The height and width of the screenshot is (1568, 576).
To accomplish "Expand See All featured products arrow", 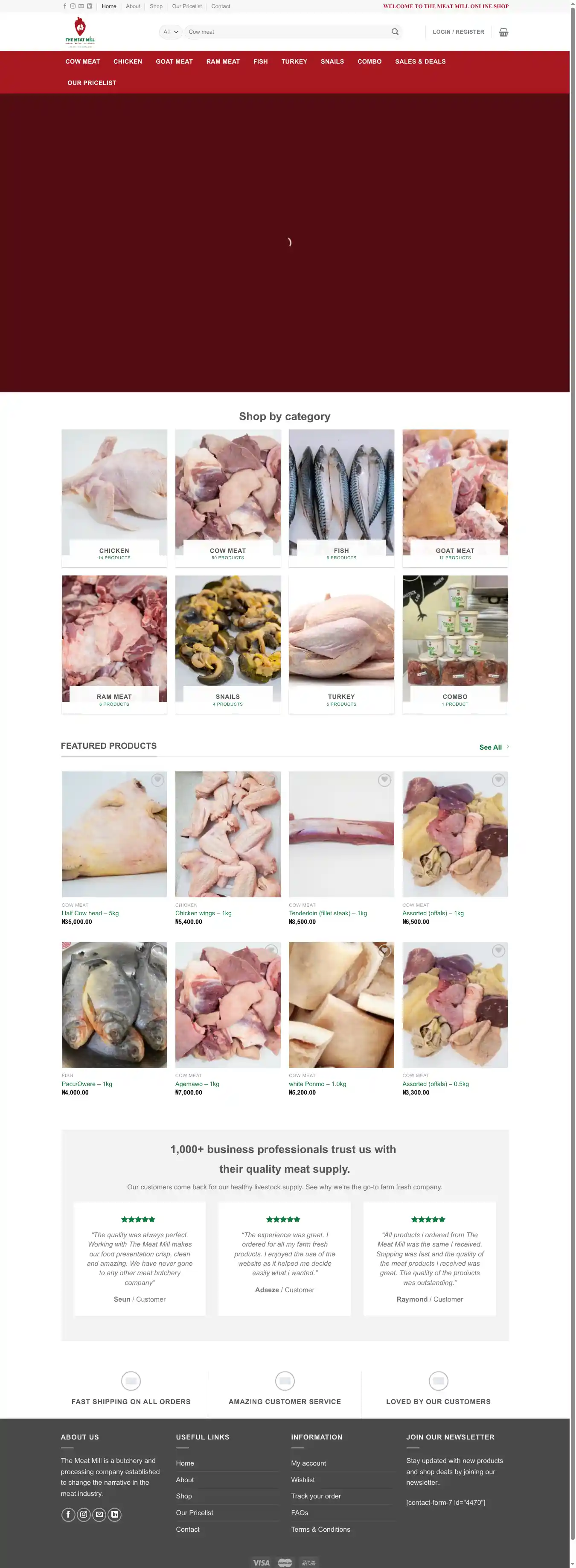I will 508,747.
